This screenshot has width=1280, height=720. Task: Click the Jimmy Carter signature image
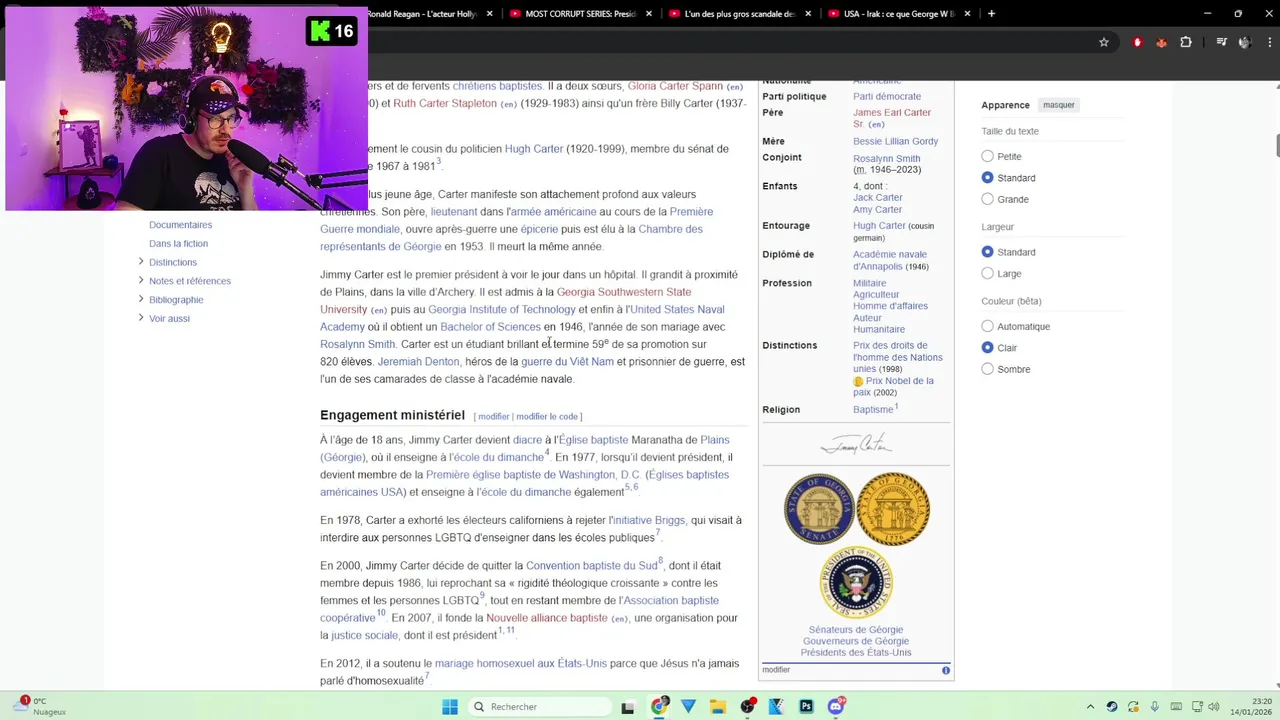point(856,443)
